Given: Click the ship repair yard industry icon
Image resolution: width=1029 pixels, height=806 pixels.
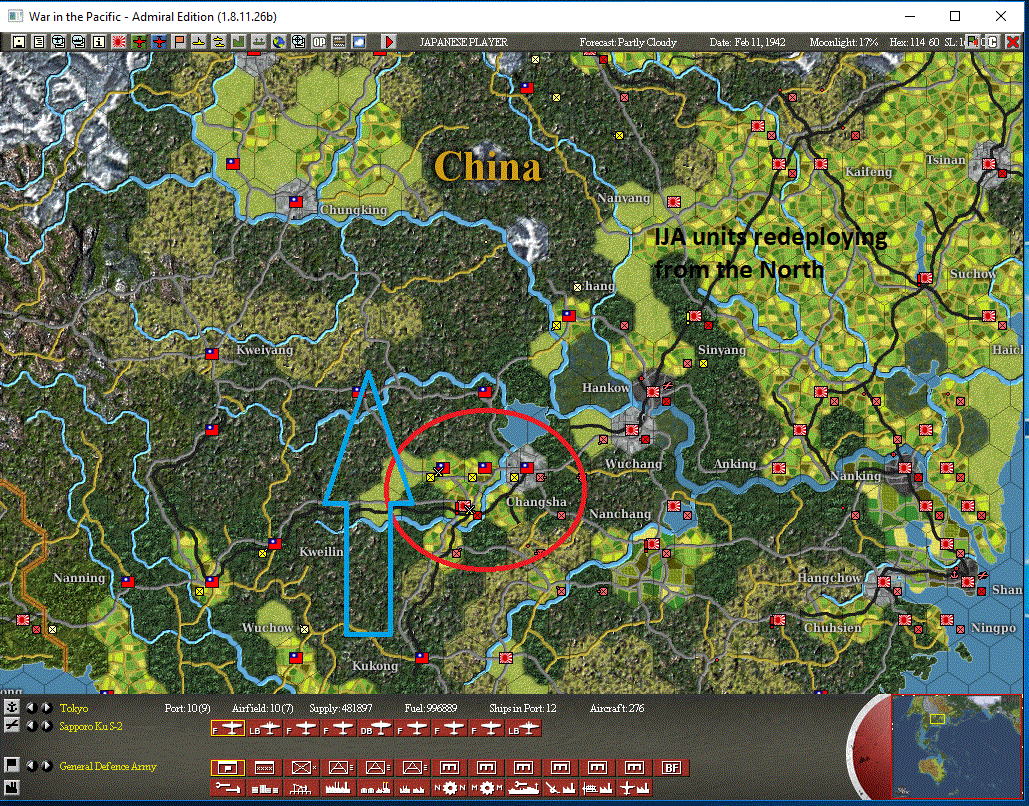Looking at the screenshot, I should click(x=524, y=787).
